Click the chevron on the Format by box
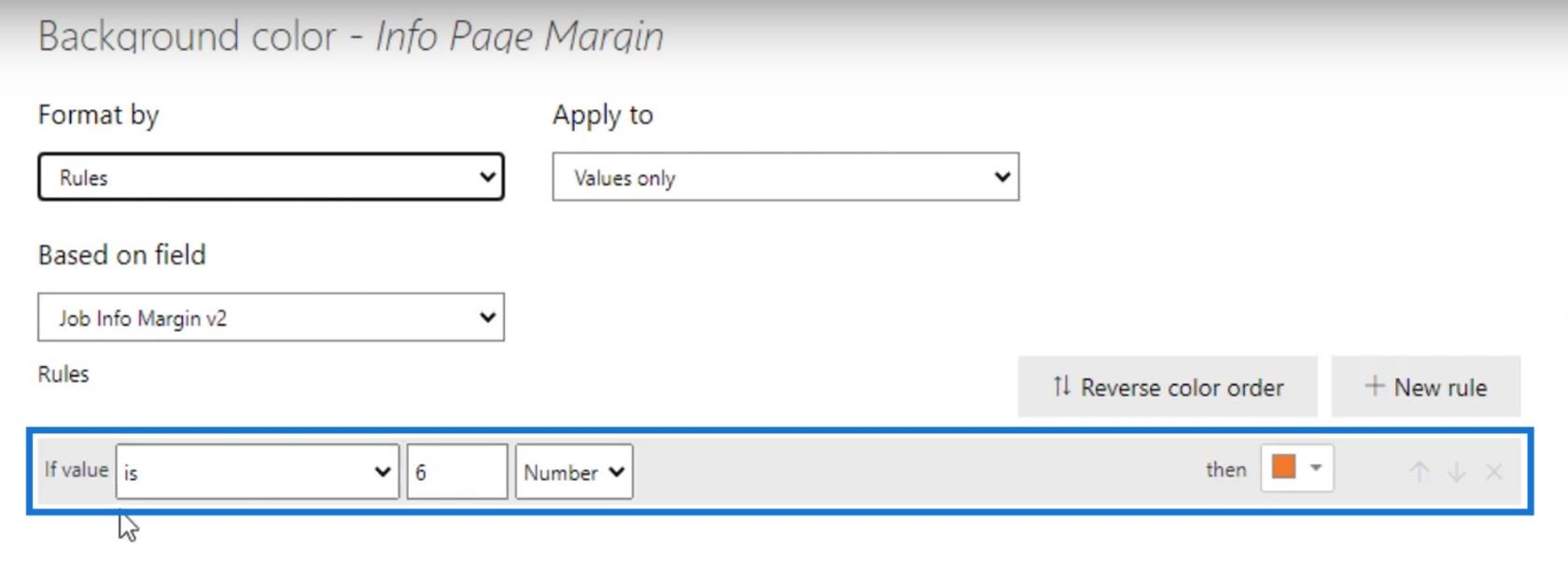Viewport: 1568px width, 566px height. [x=487, y=177]
